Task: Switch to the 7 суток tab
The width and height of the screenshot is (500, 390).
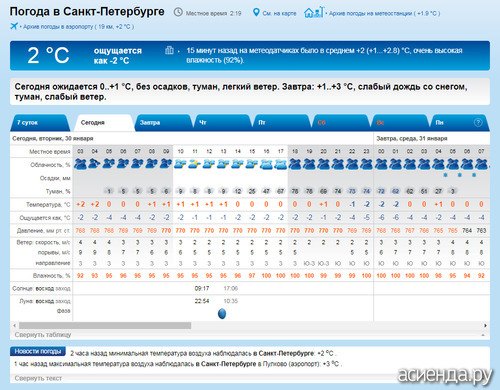Action: click(39, 123)
